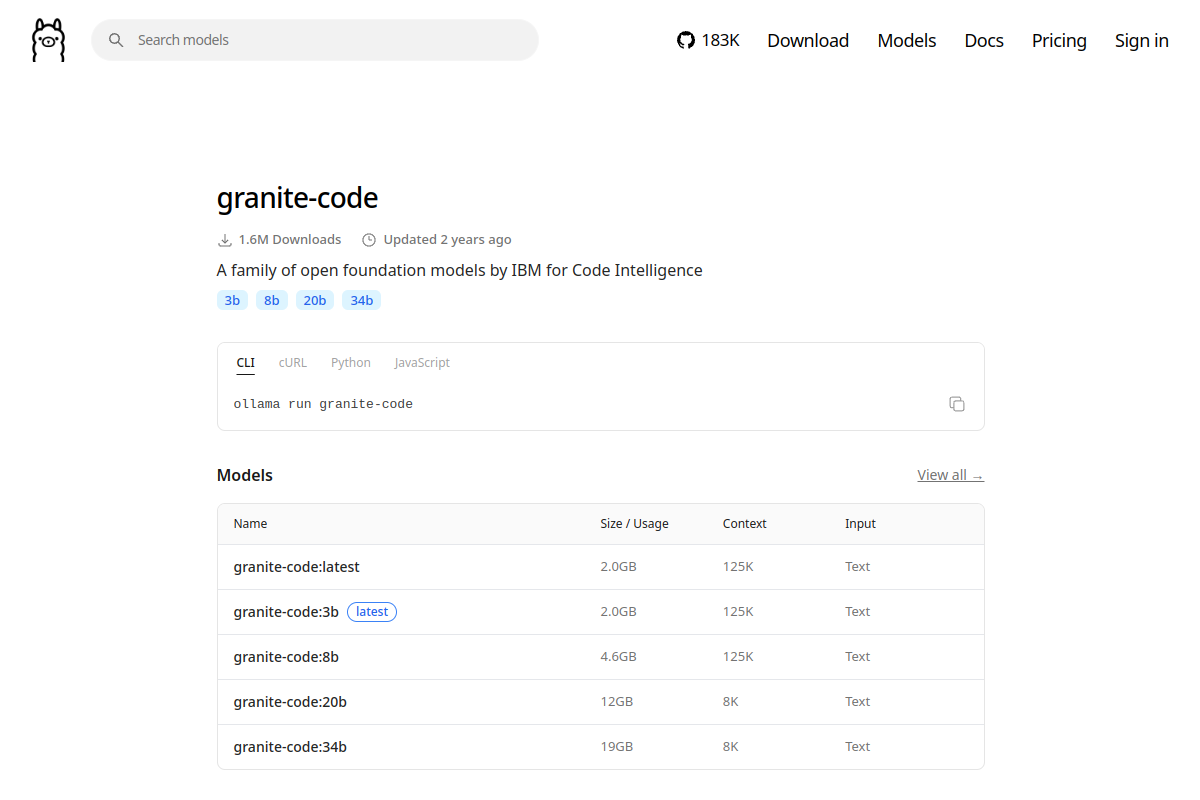The image size is (1200, 800).
Task: Click the blue latest badge
Action: (x=372, y=612)
